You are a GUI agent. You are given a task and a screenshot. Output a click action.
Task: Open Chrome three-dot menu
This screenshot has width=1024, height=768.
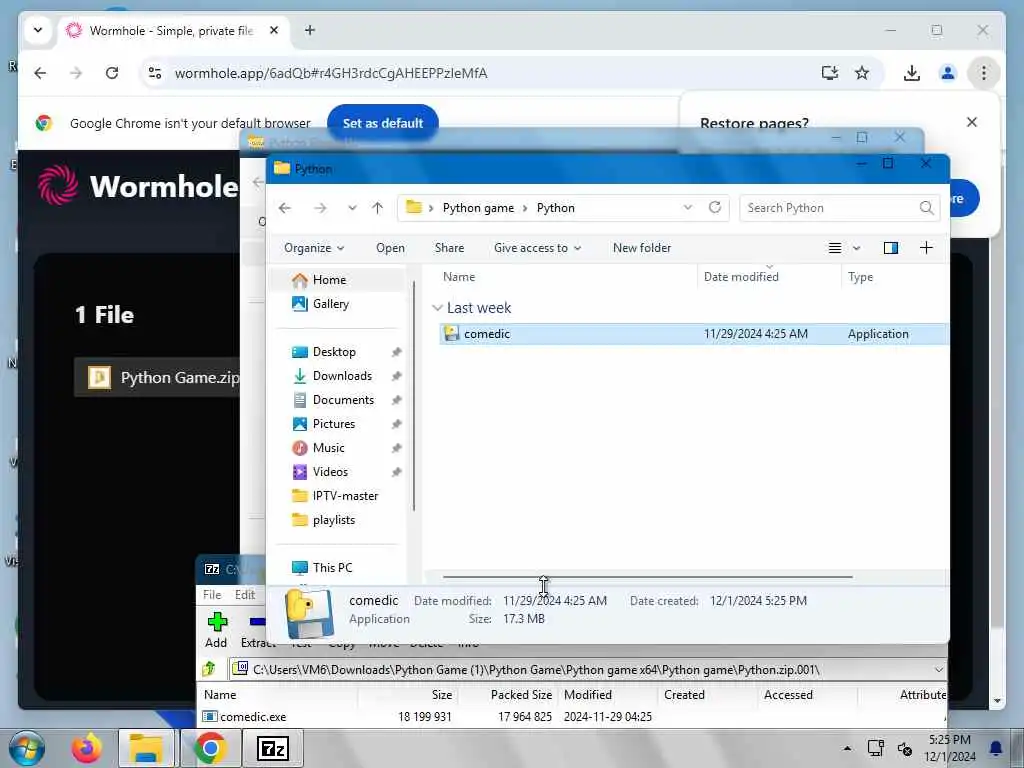point(984,73)
